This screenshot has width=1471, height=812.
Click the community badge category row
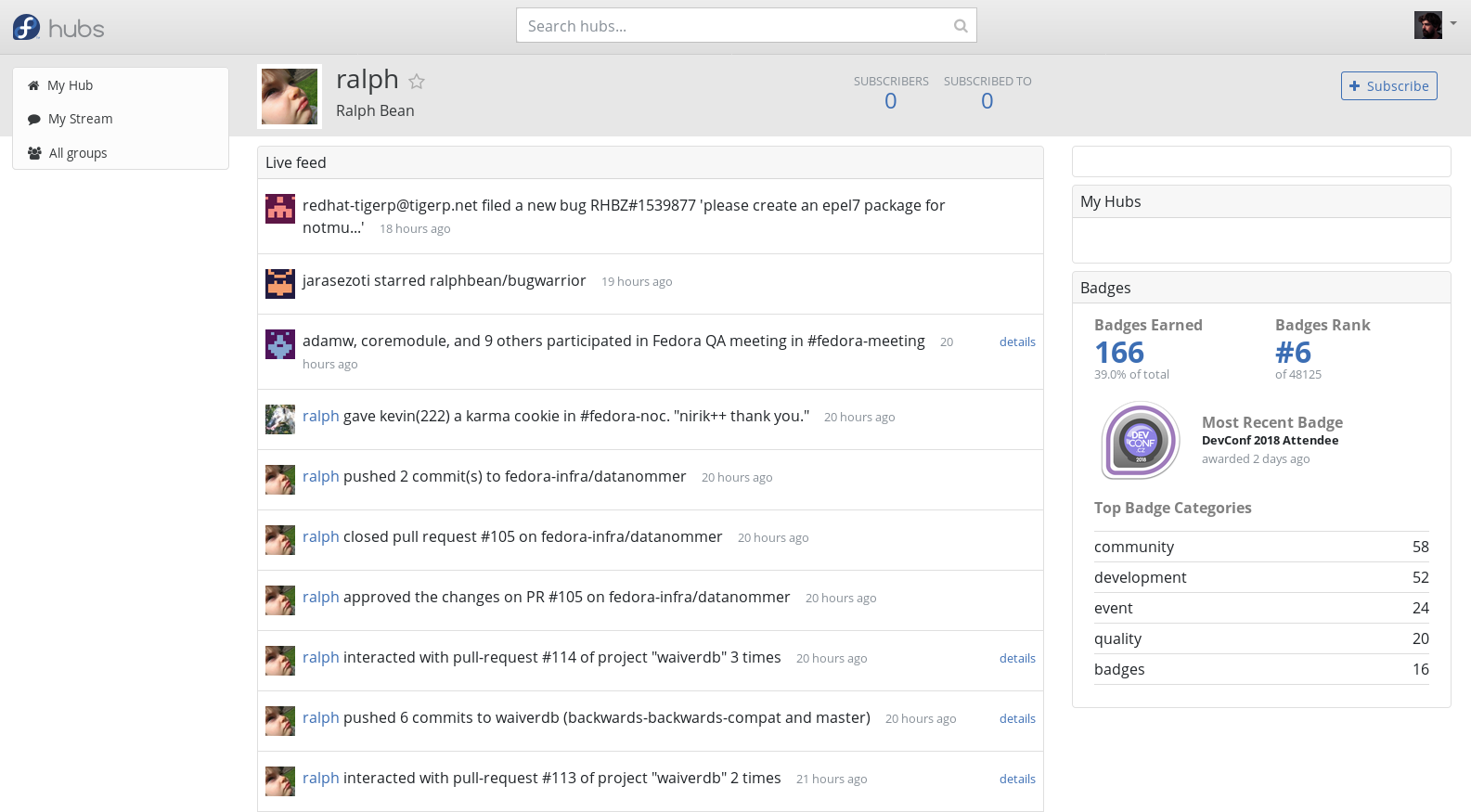pyautogui.click(x=1261, y=548)
